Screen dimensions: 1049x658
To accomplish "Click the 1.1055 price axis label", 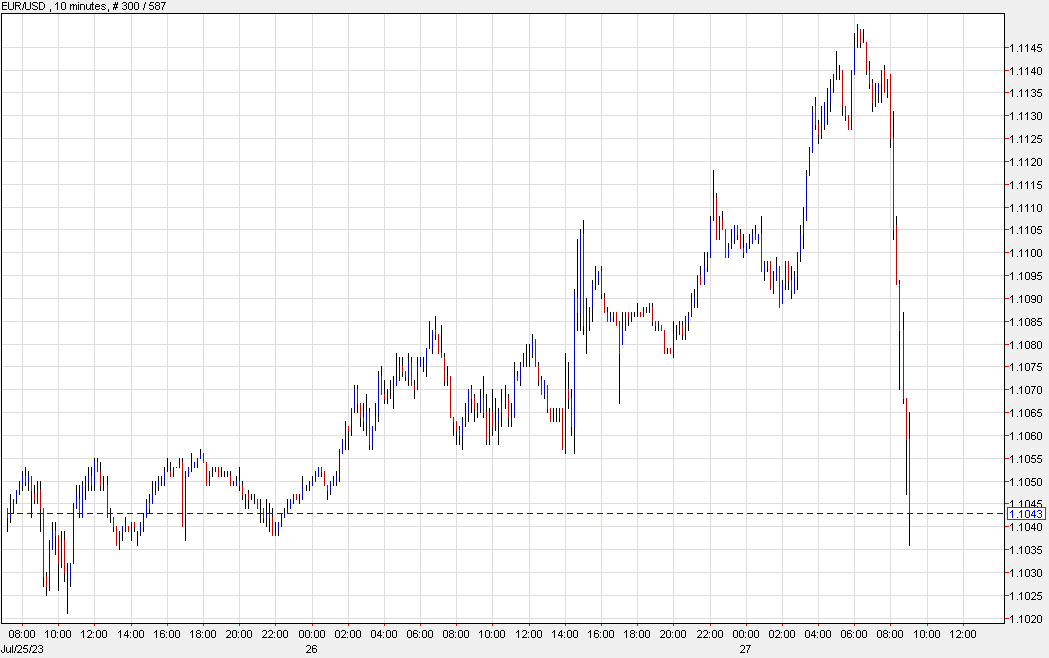I will [x=1026, y=459].
